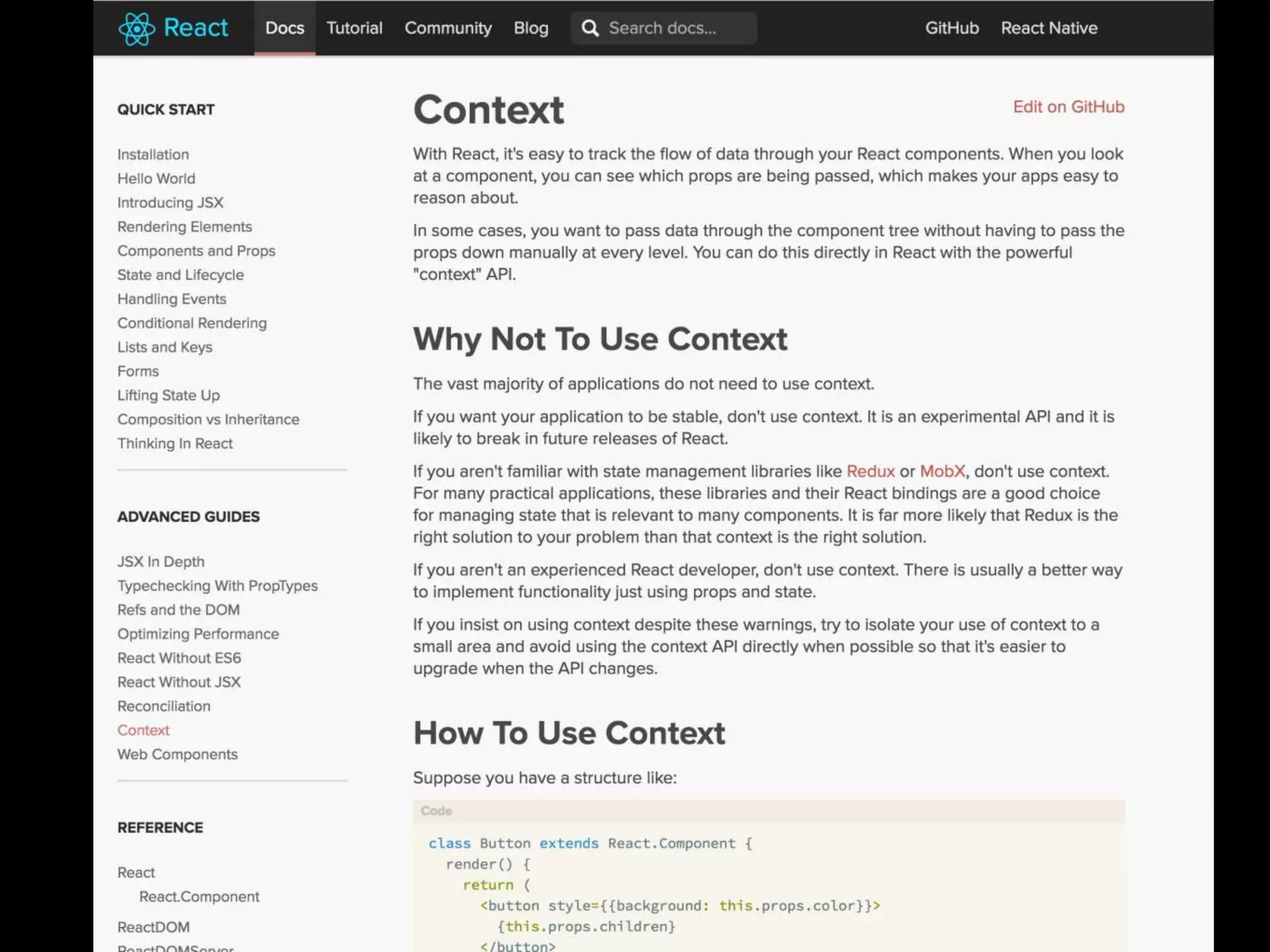Viewport: 1270px width, 952px height.
Task: Open State and Lifecycle page
Action: click(x=180, y=275)
